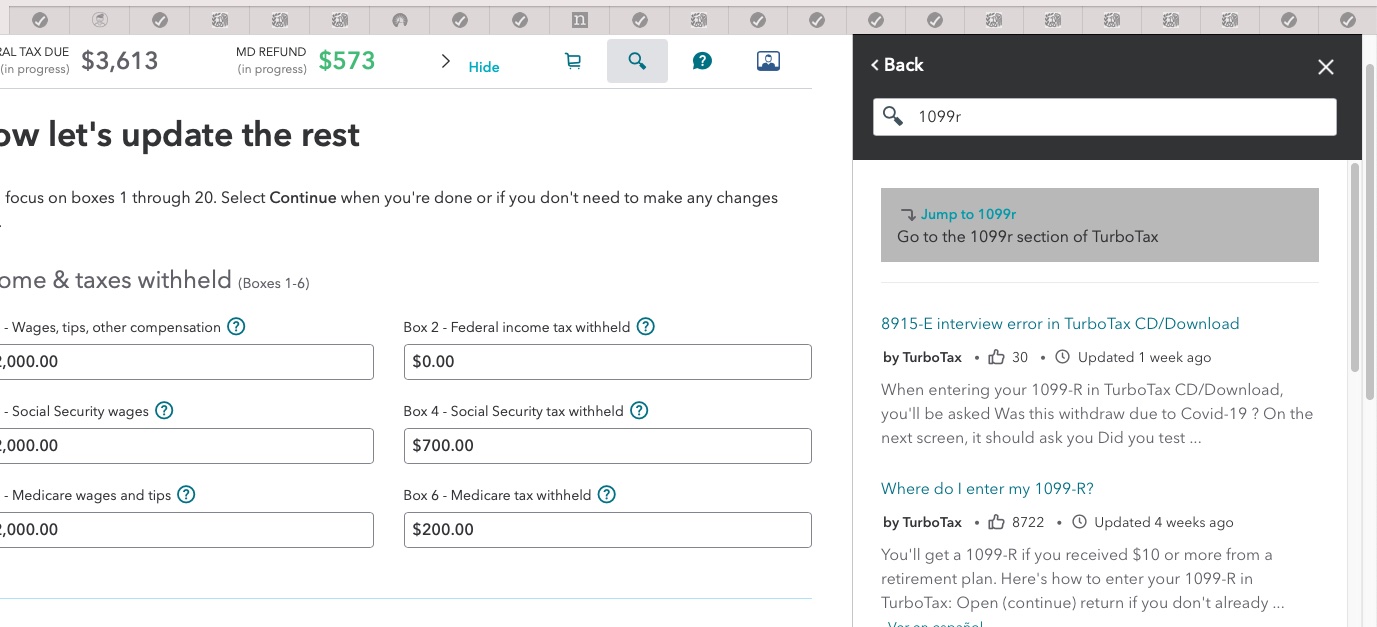Open help for Medicare tax withheld
The image size is (1377, 627).
(x=607, y=495)
